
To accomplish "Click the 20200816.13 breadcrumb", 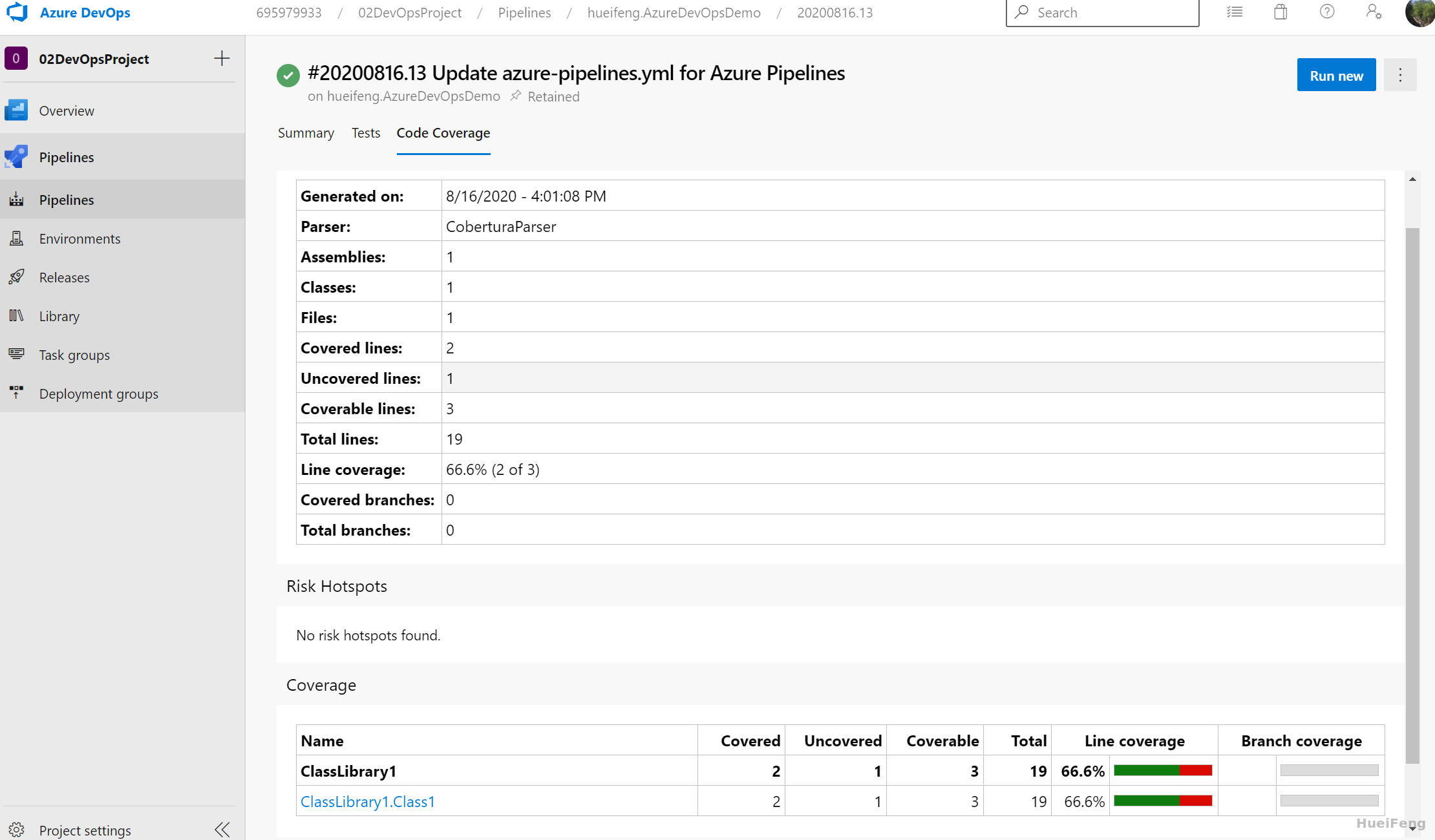I will pos(834,12).
